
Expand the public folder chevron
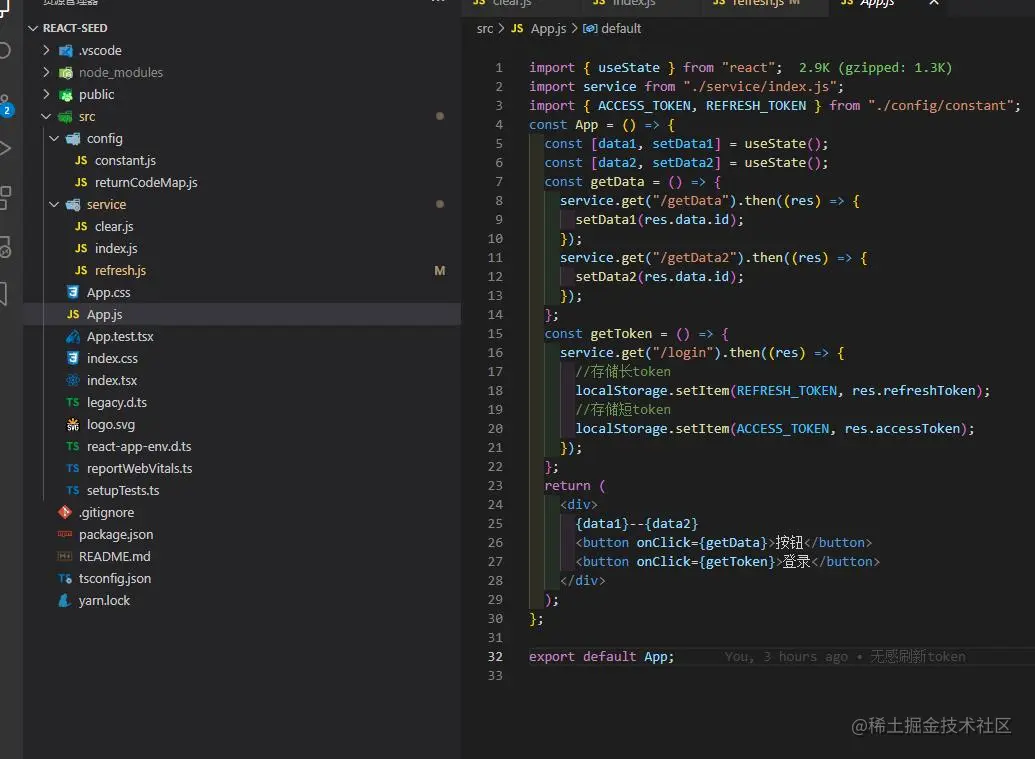pyautogui.click(x=46, y=94)
